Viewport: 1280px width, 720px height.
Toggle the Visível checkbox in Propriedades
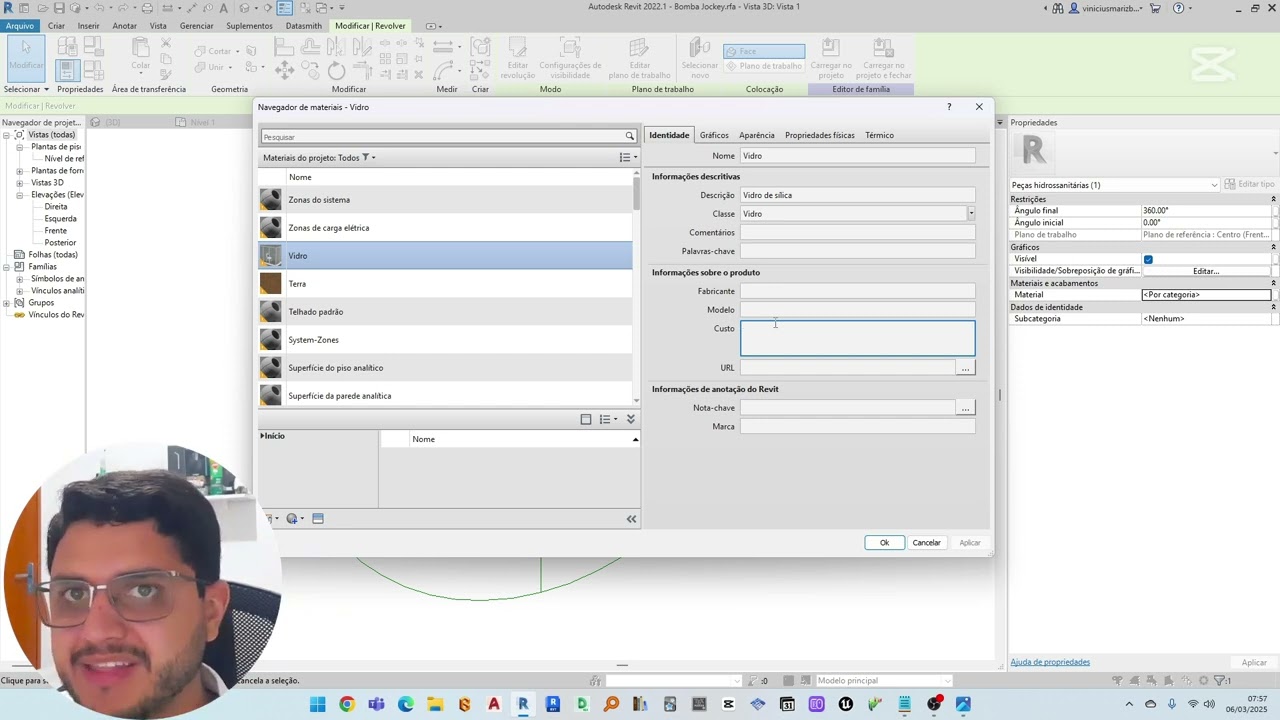tap(1148, 259)
